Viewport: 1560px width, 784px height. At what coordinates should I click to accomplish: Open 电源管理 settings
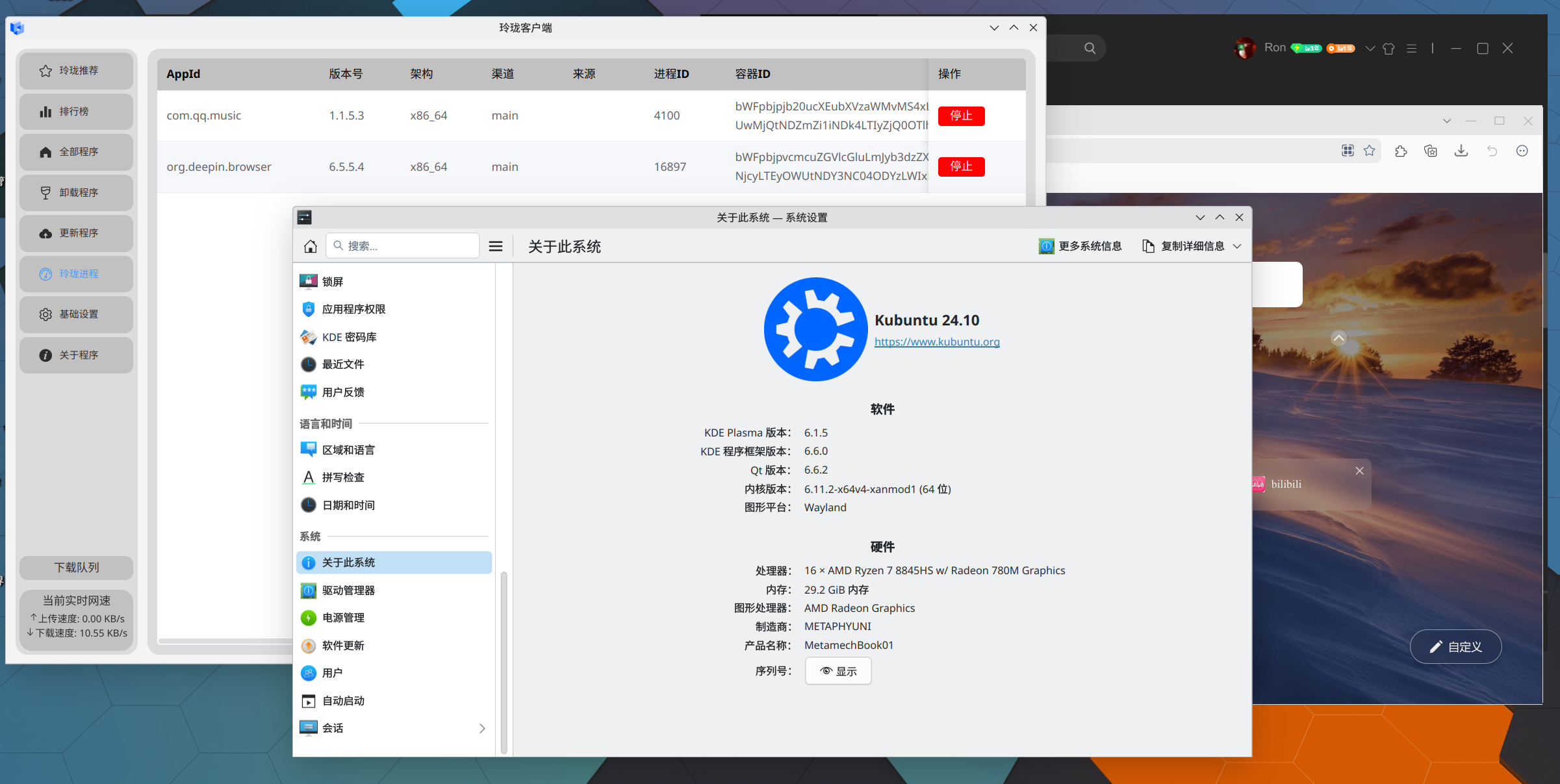(x=394, y=618)
